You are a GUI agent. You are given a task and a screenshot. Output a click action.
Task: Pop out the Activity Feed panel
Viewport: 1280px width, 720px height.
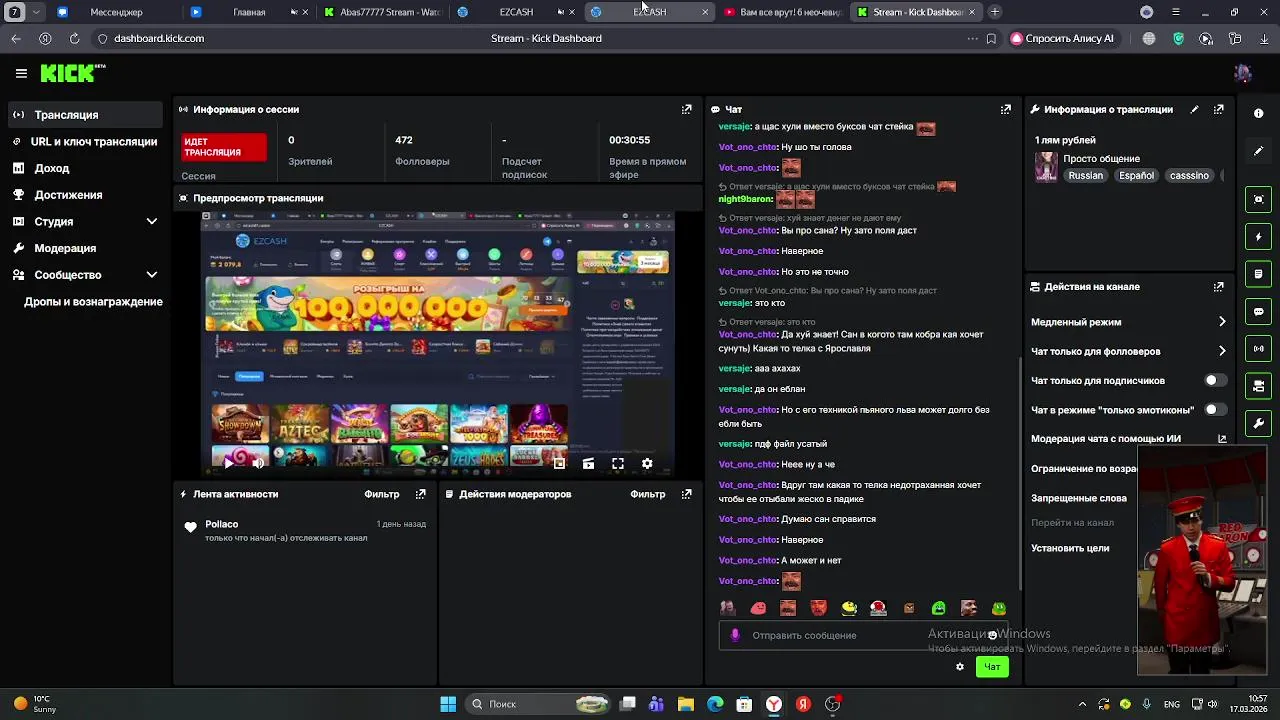[x=420, y=494]
